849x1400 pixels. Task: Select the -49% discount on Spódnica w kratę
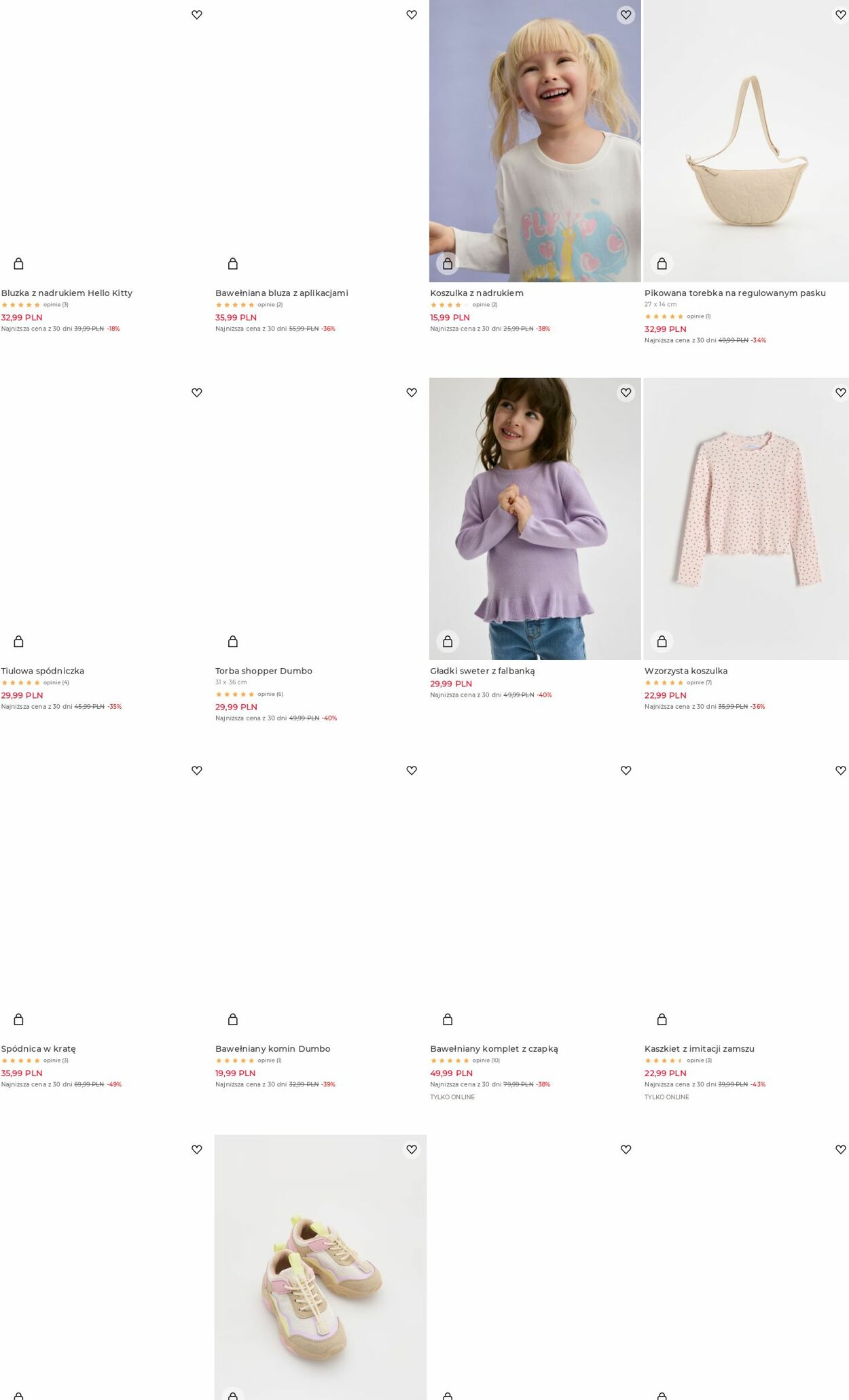tap(114, 1085)
